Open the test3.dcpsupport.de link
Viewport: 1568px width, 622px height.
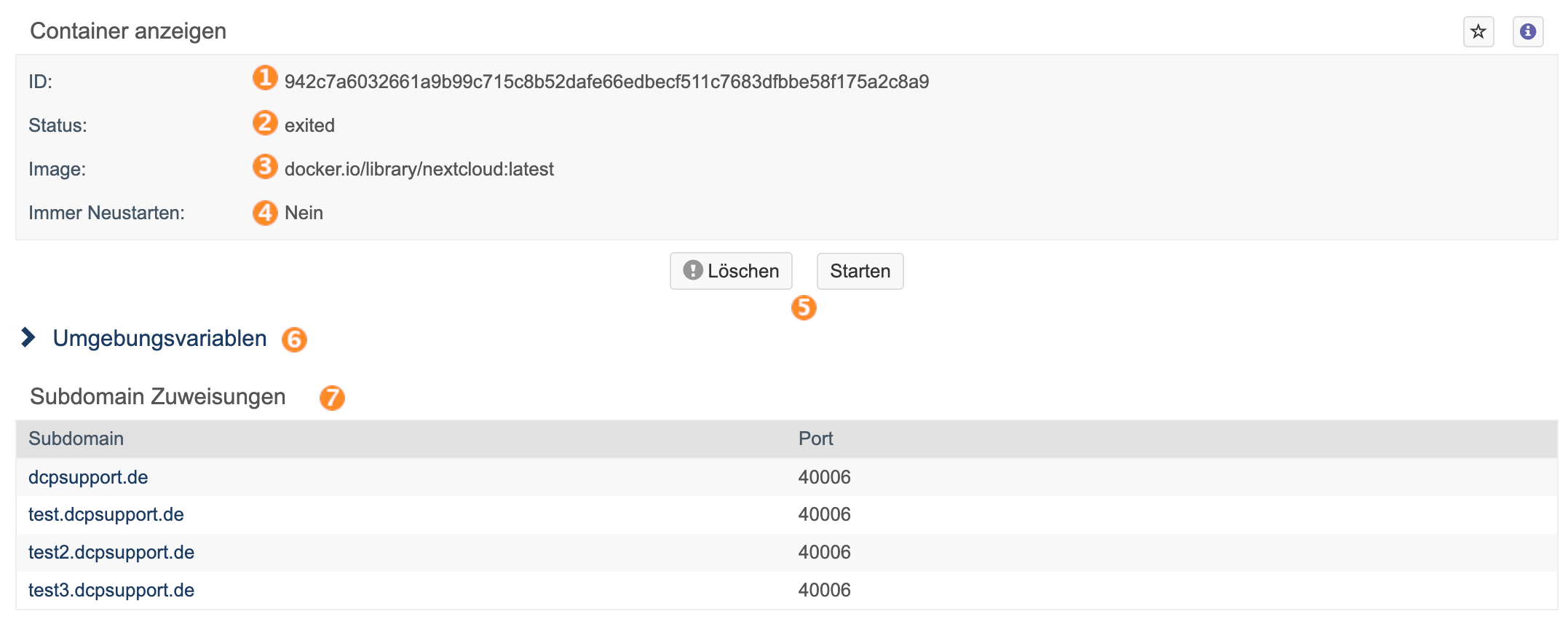pos(111,590)
